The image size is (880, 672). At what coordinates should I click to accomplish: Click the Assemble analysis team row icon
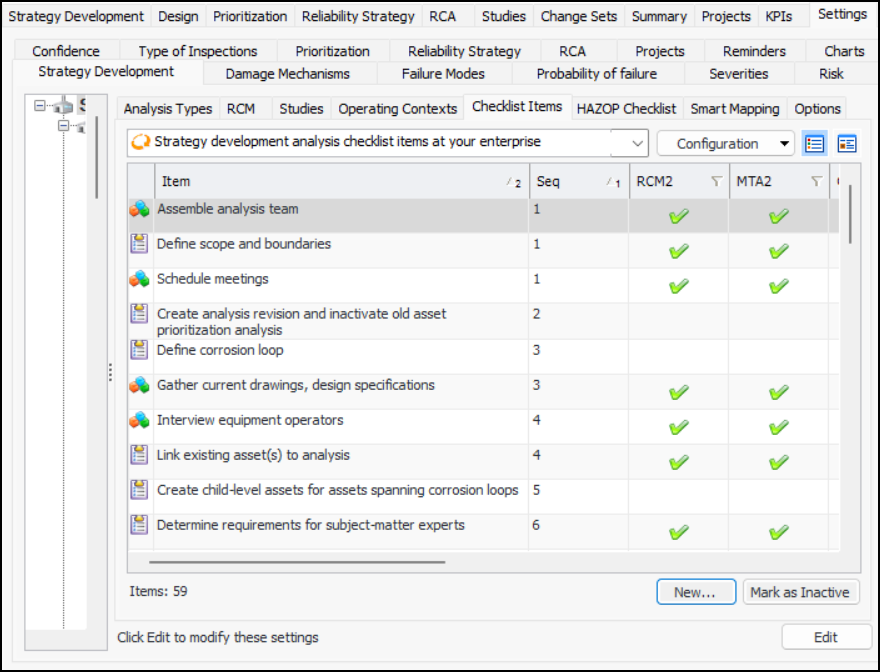(139, 210)
